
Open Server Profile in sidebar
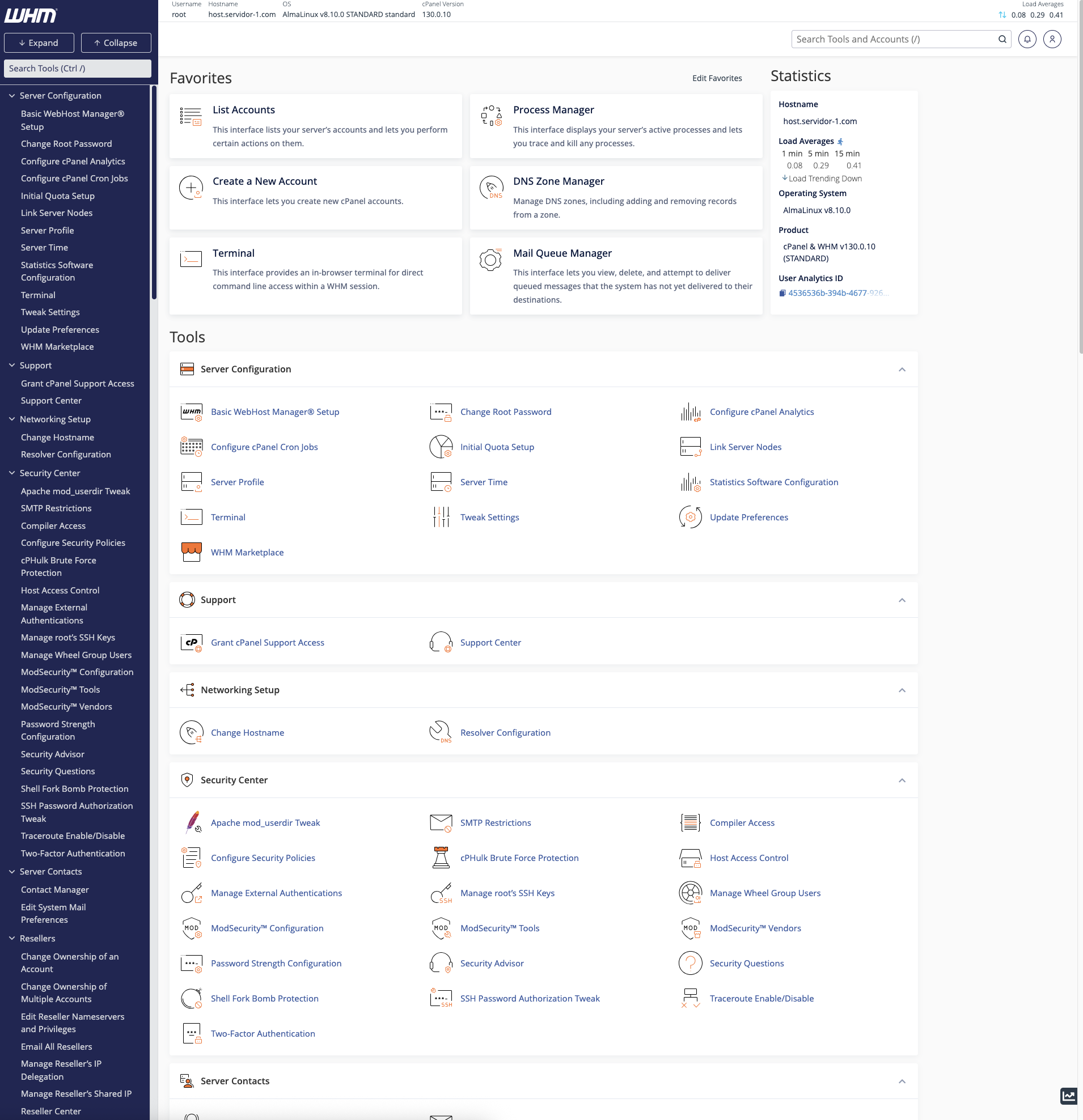pyautogui.click(x=48, y=230)
